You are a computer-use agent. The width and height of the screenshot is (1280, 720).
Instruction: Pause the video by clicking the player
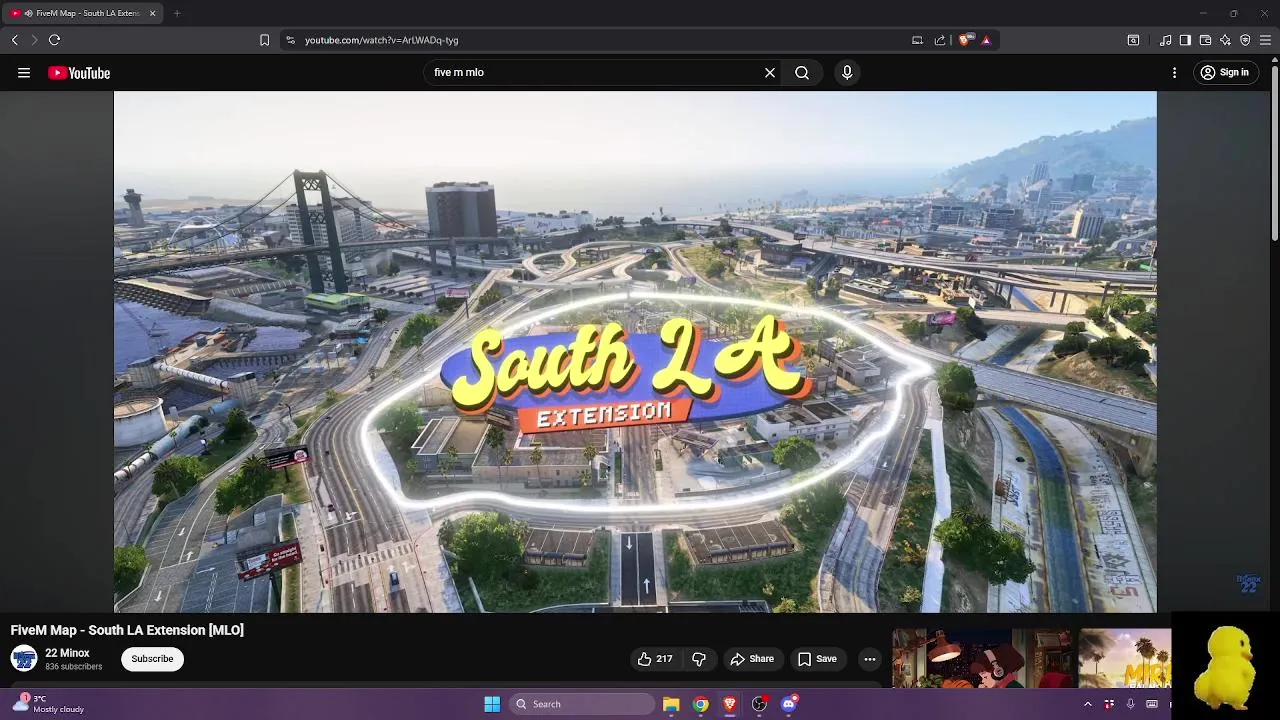tap(635, 352)
